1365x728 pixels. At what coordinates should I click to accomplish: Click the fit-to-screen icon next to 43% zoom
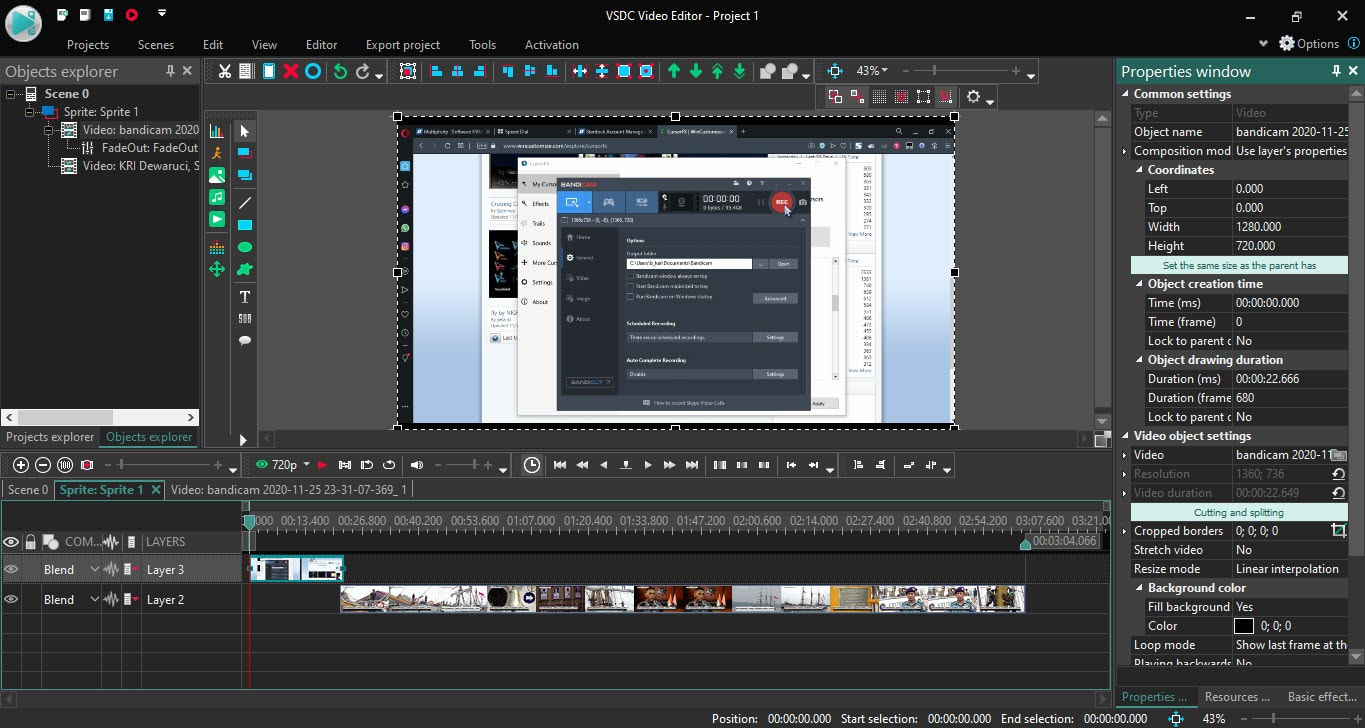[x=835, y=71]
